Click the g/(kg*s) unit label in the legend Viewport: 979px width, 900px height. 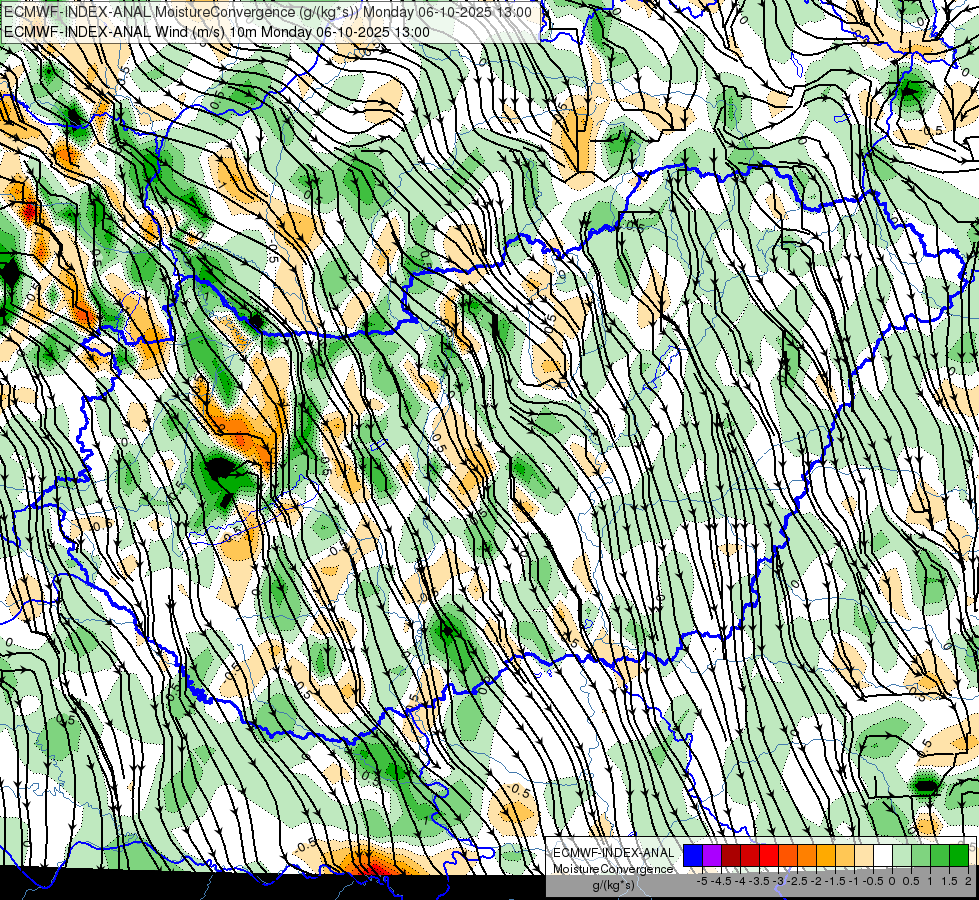point(613,885)
